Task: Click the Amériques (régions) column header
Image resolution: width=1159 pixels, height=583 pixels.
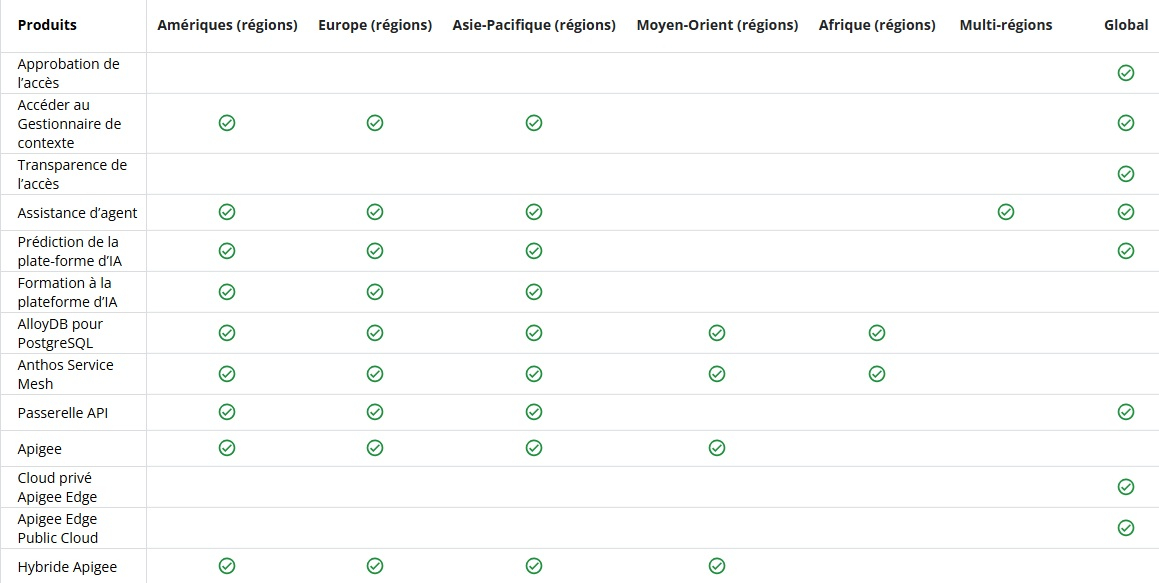Action: tap(227, 25)
